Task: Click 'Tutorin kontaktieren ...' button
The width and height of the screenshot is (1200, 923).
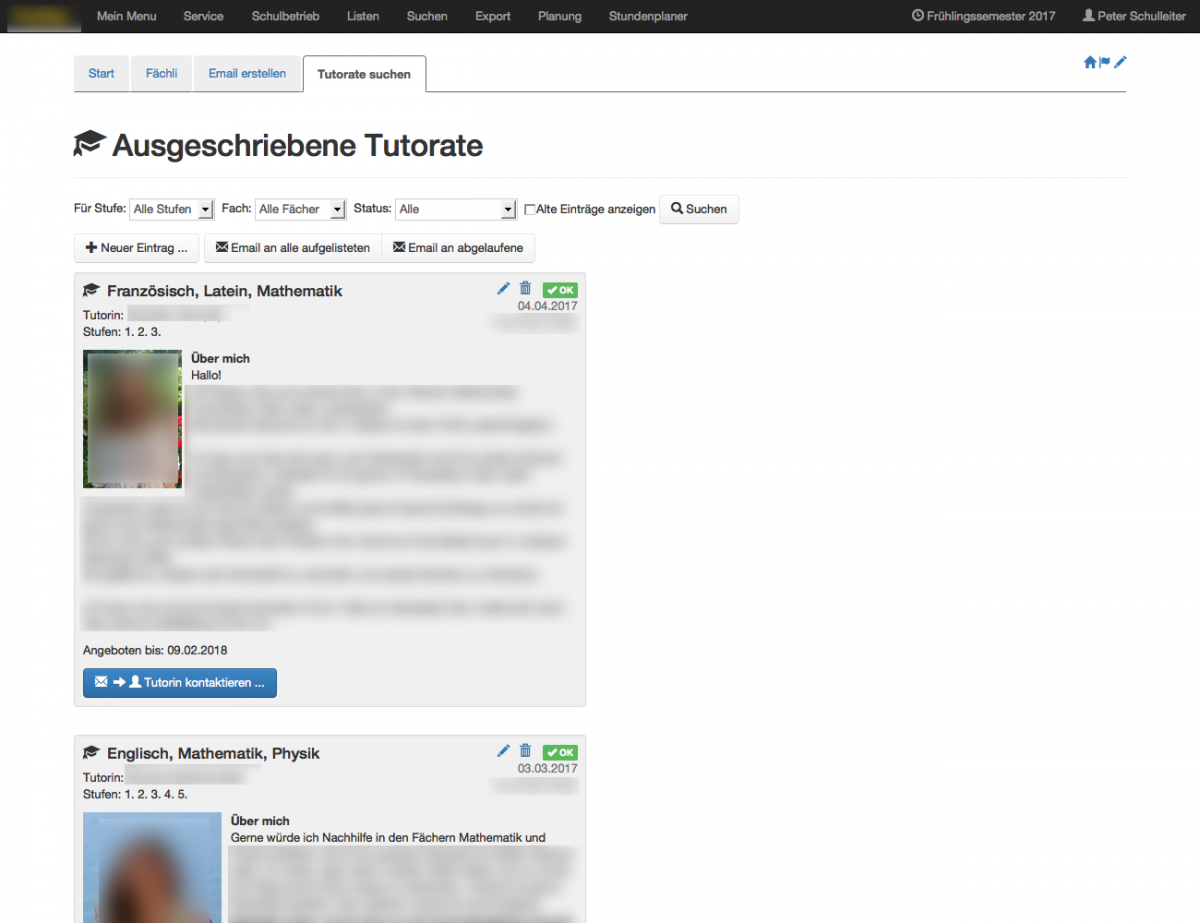Action: pos(180,683)
